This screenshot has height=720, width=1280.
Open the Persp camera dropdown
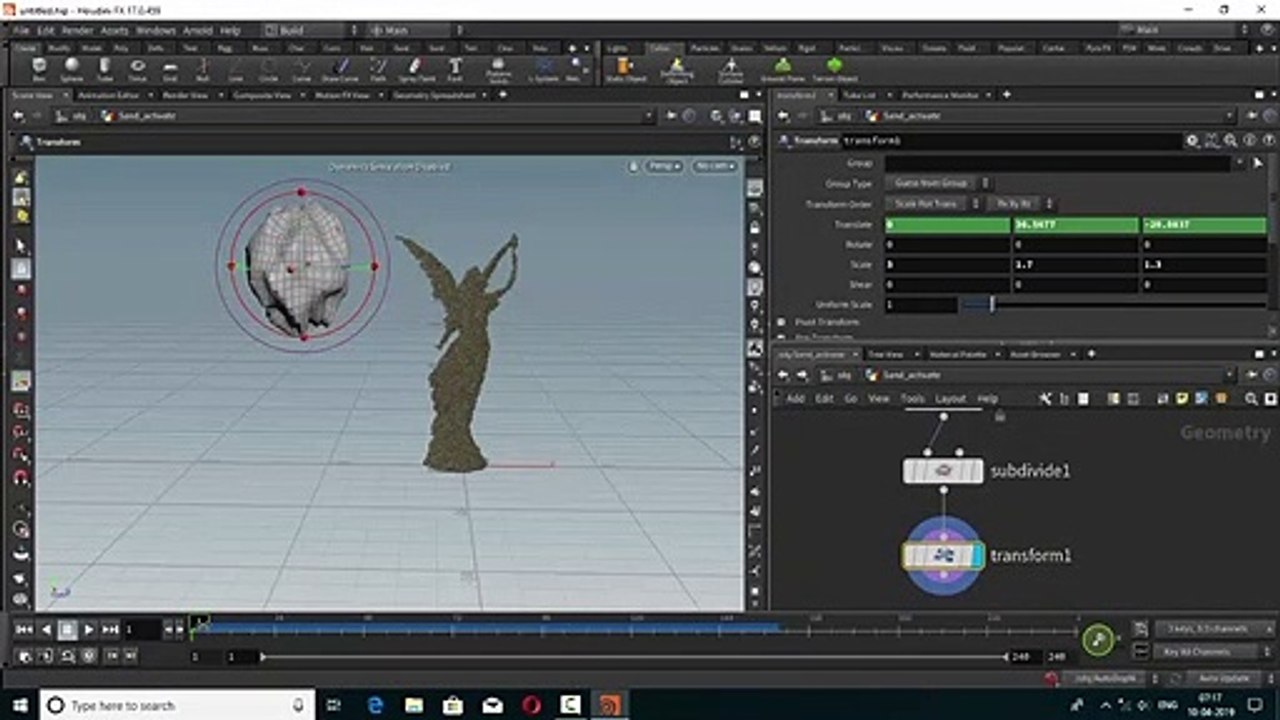pyautogui.click(x=665, y=166)
